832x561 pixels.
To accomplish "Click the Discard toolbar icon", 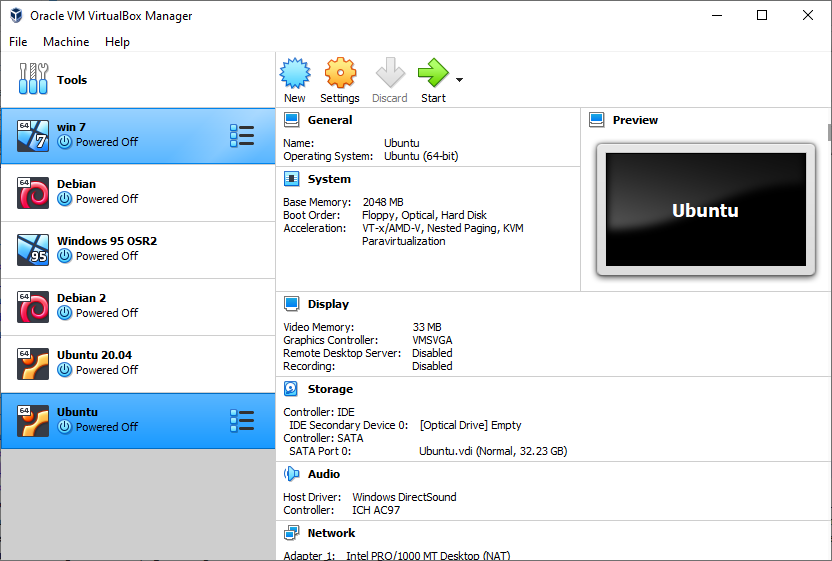I will [x=389, y=74].
